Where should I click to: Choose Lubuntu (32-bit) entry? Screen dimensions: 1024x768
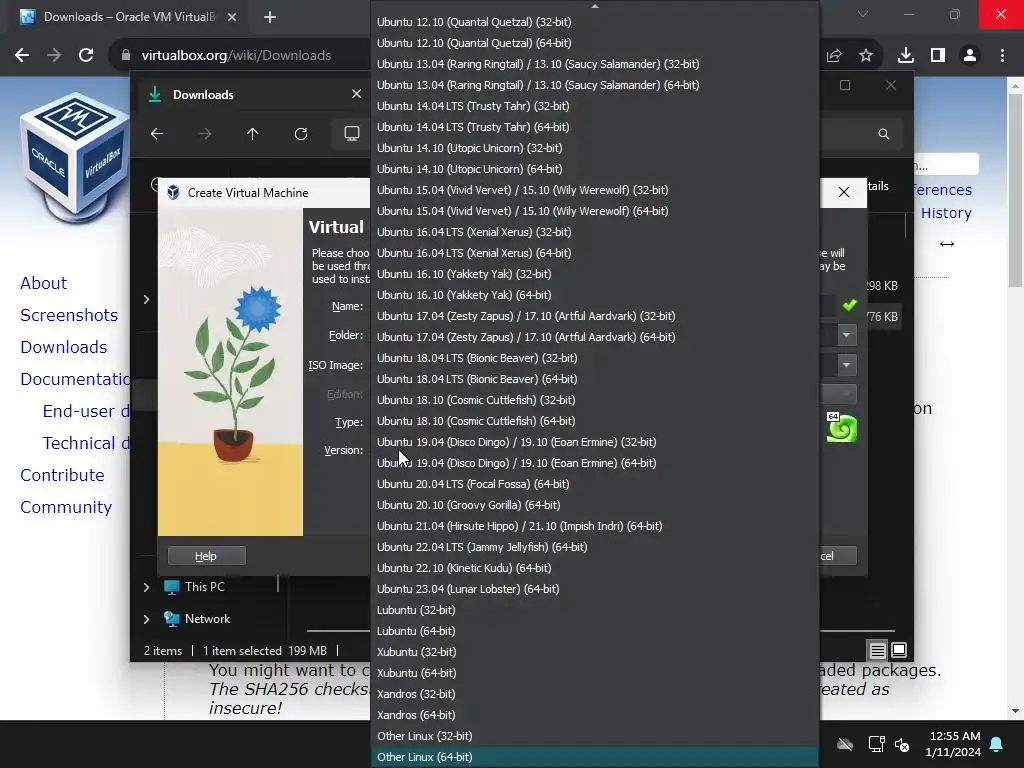point(595,610)
